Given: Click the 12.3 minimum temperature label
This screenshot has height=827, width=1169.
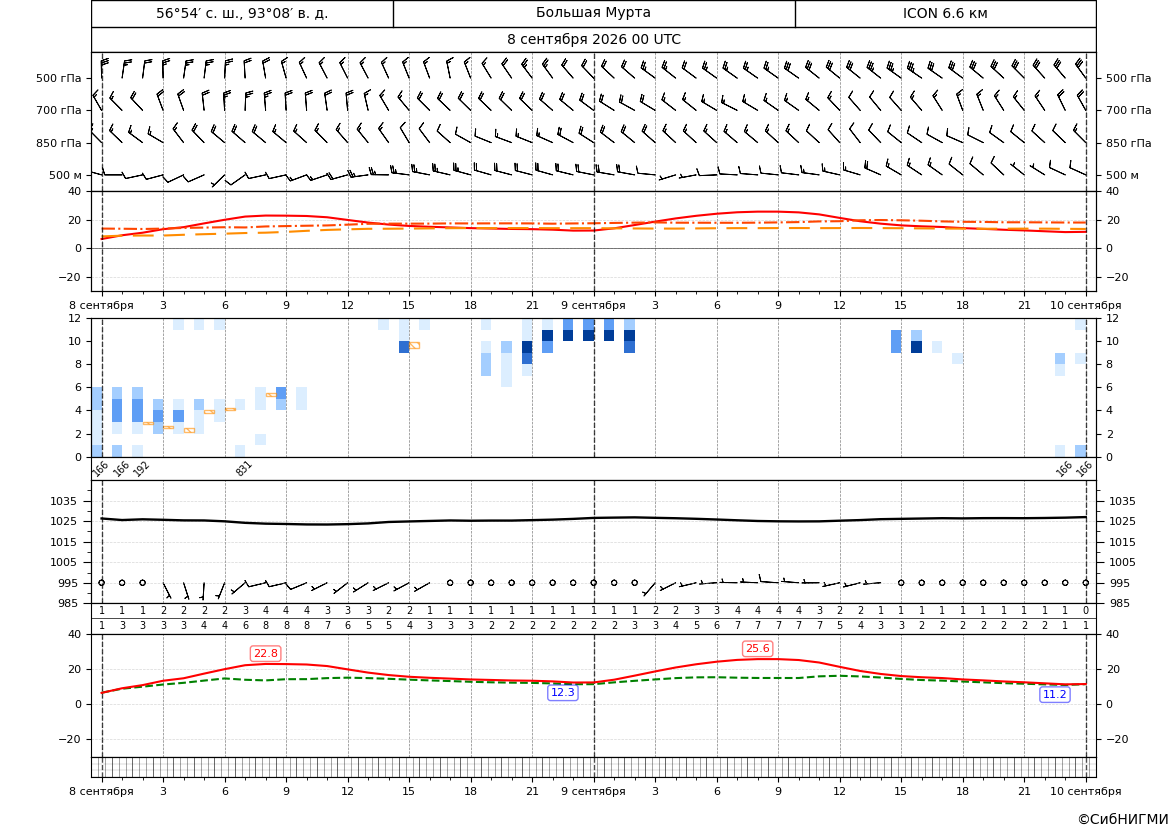Looking at the screenshot, I should (562, 693).
